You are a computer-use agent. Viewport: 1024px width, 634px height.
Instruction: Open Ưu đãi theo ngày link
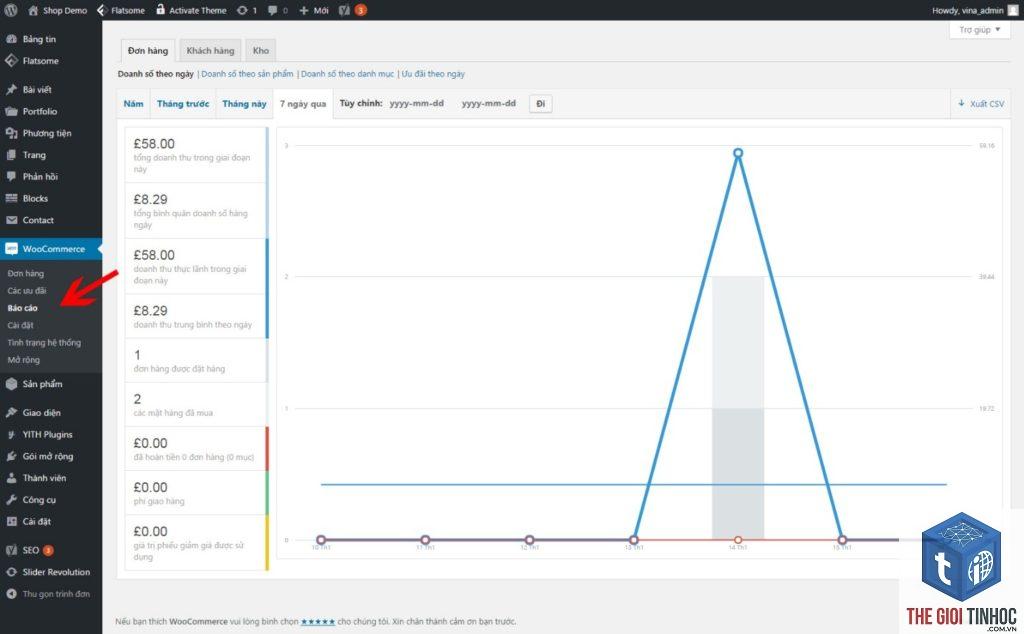pos(433,74)
